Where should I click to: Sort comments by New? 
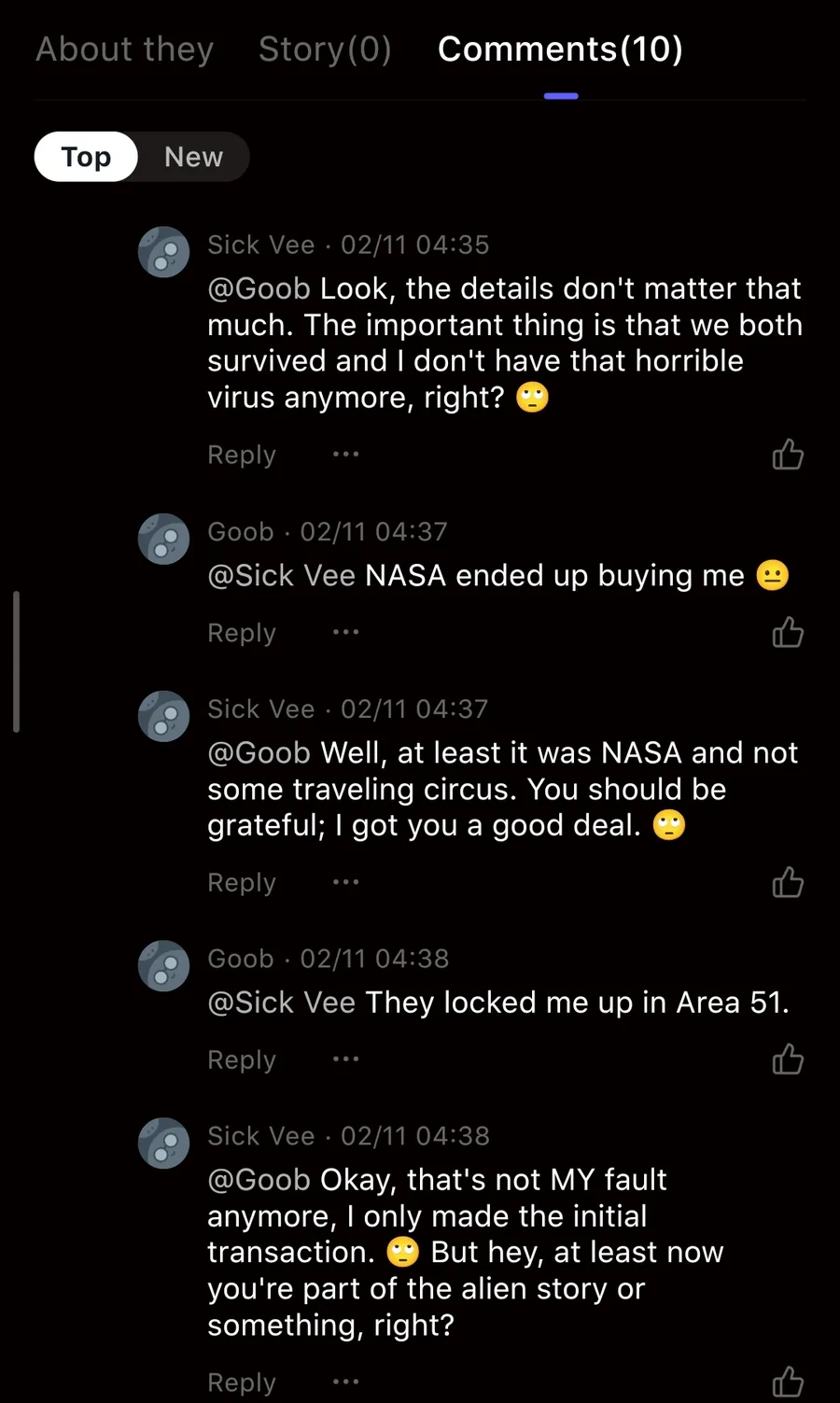click(x=193, y=157)
